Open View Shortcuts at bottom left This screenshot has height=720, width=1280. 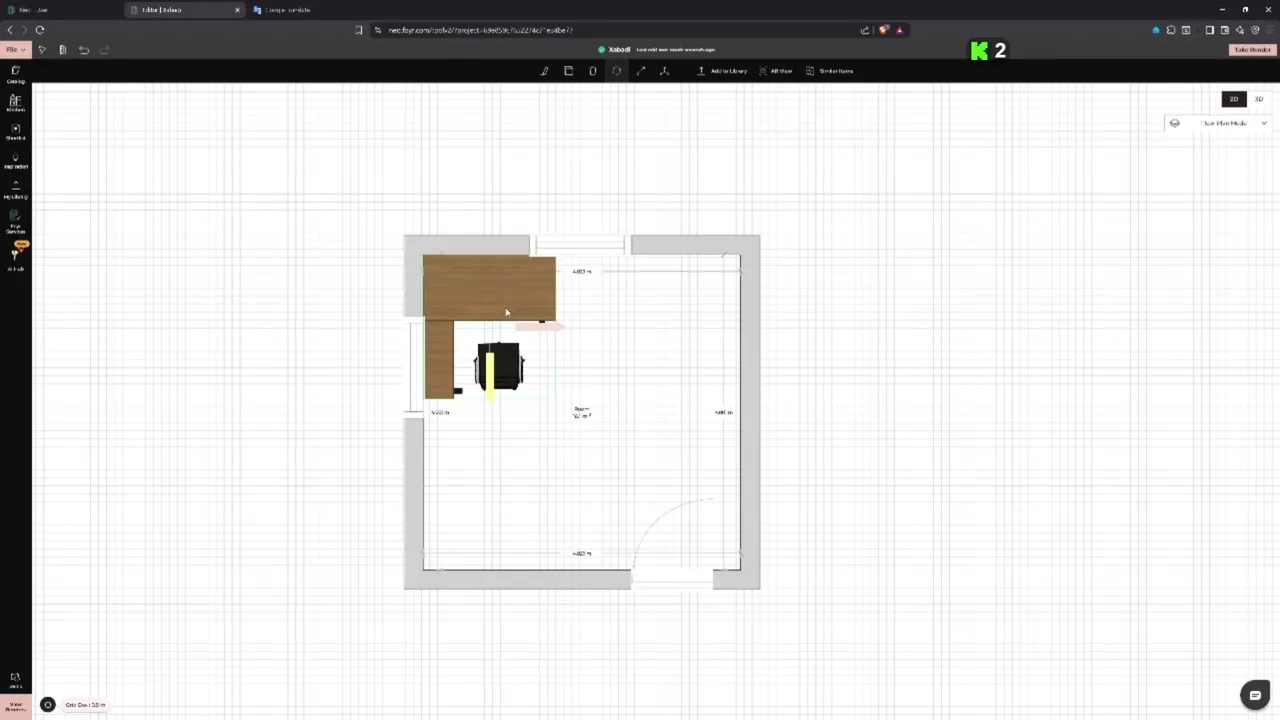click(x=15, y=706)
